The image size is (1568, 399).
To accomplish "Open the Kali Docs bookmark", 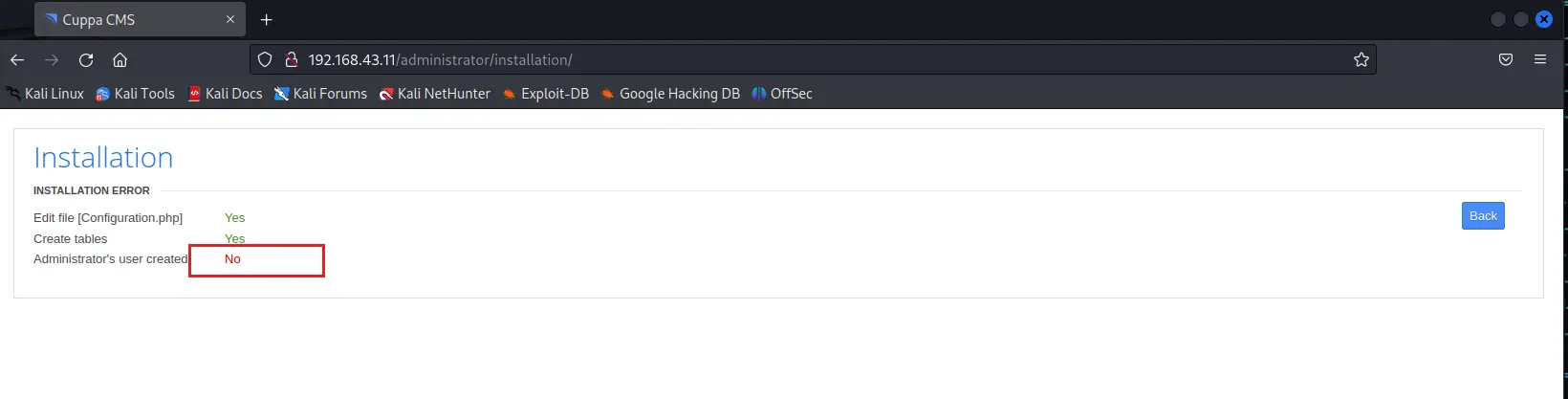I will [225, 94].
